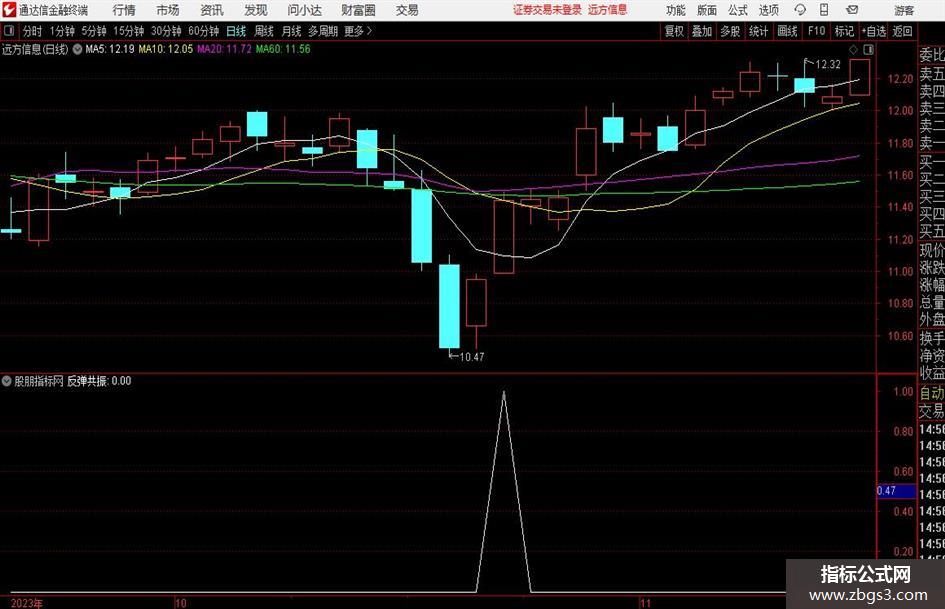
Task: Open the F10 company info tool
Action: pyautogui.click(x=816, y=31)
